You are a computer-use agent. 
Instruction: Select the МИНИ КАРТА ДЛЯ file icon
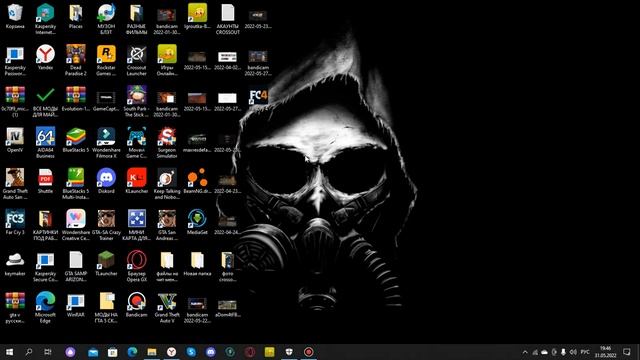coord(137,224)
